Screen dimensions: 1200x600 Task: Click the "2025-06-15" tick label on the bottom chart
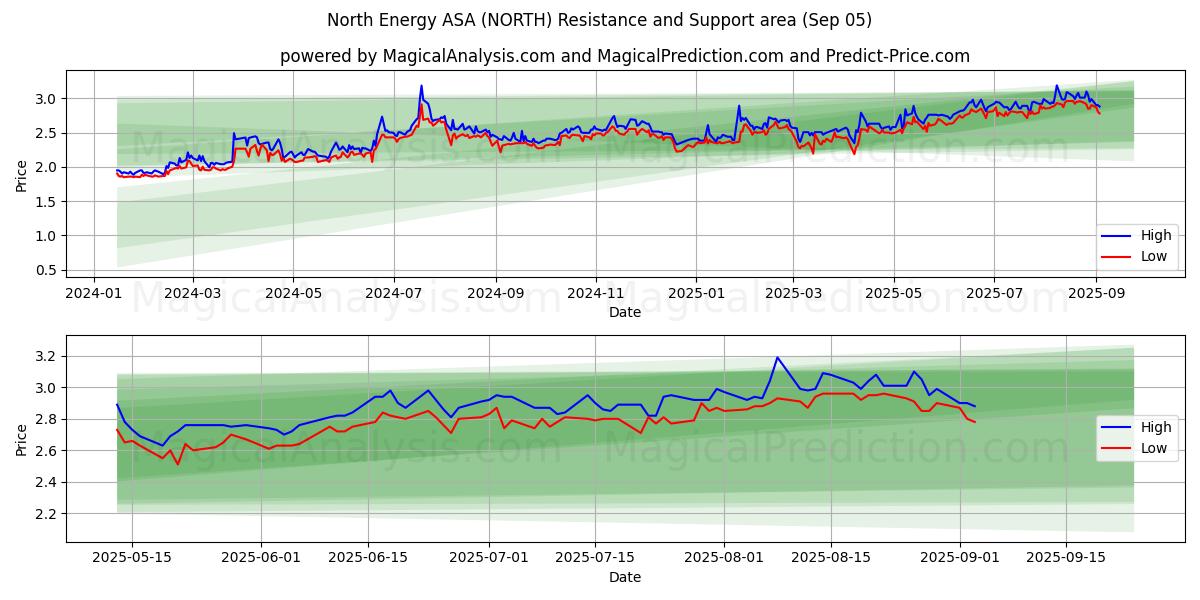pyautogui.click(x=368, y=557)
